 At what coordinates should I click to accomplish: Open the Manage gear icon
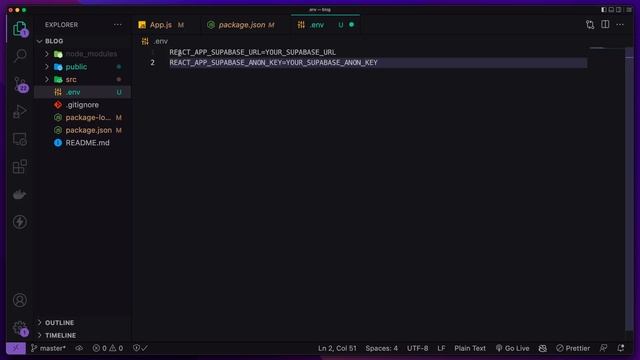click(x=20, y=328)
